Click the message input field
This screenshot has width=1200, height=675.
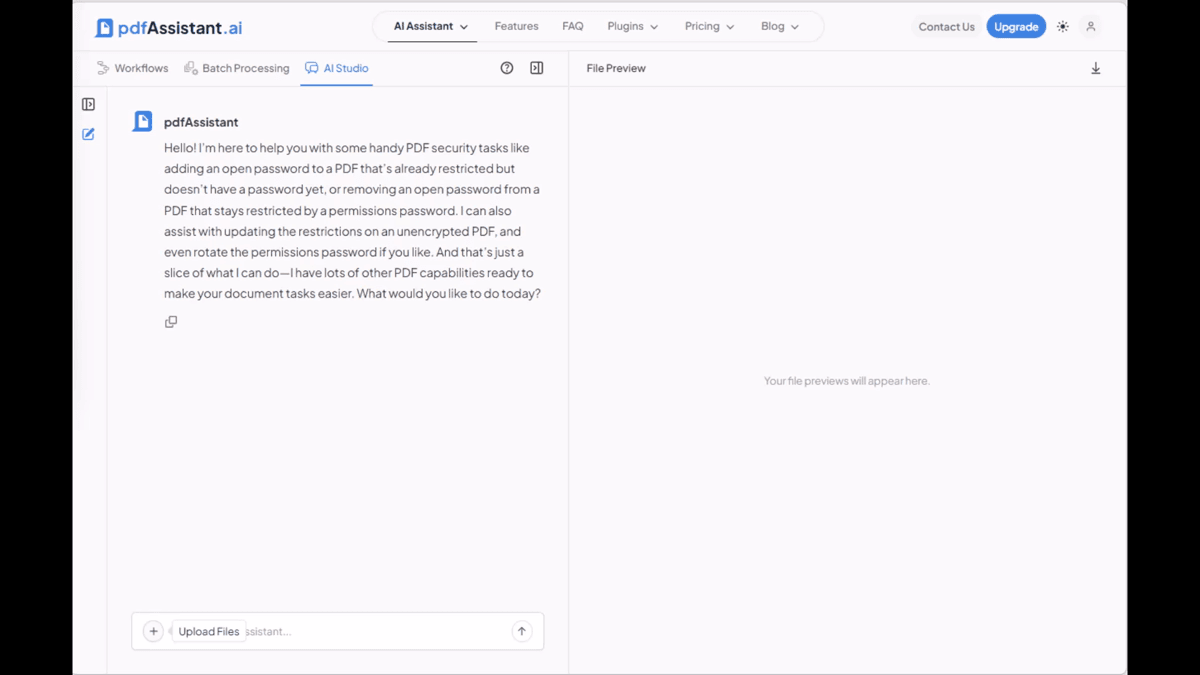[x=338, y=631]
